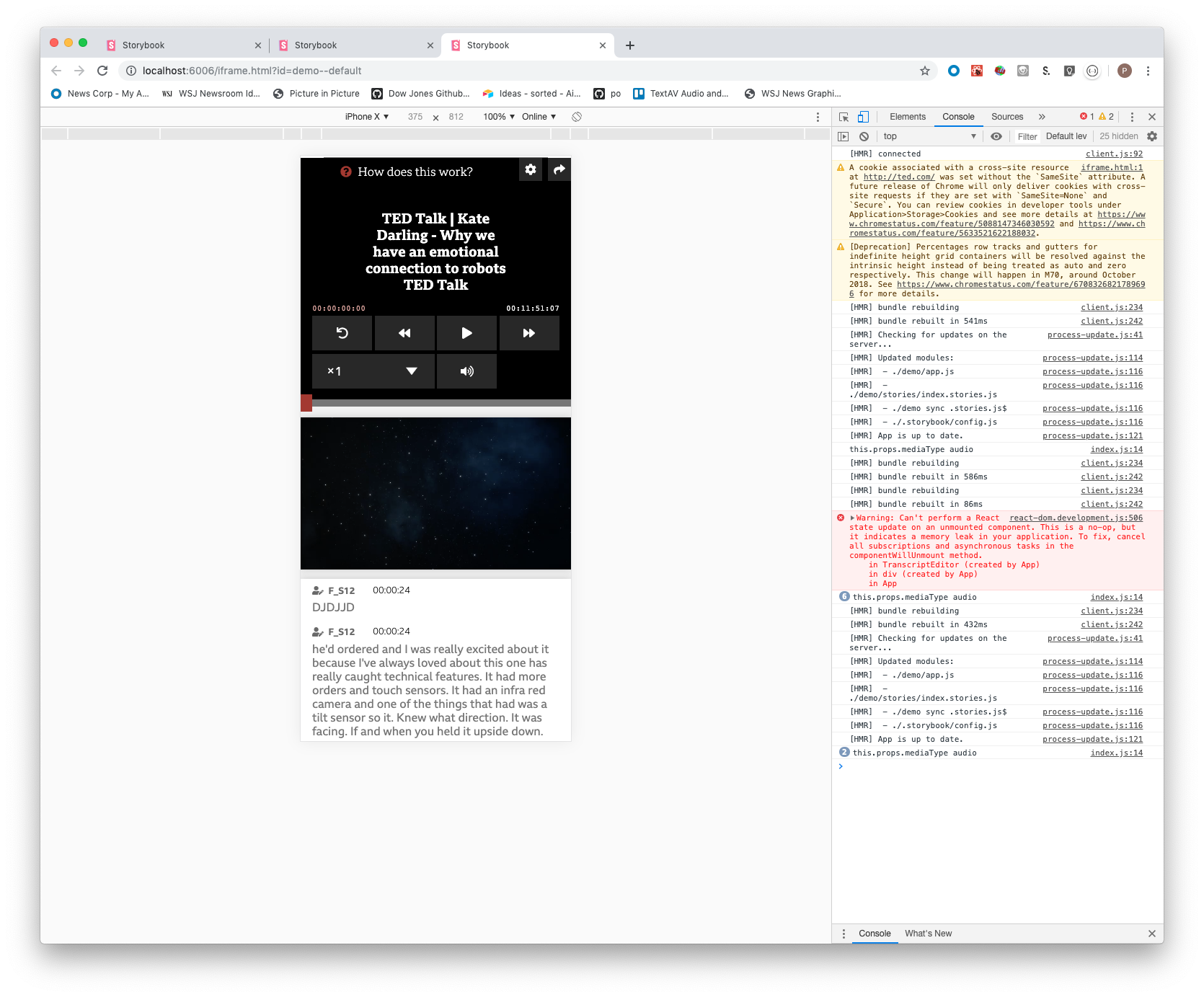Open the playback speed x1 dropdown

(373, 371)
